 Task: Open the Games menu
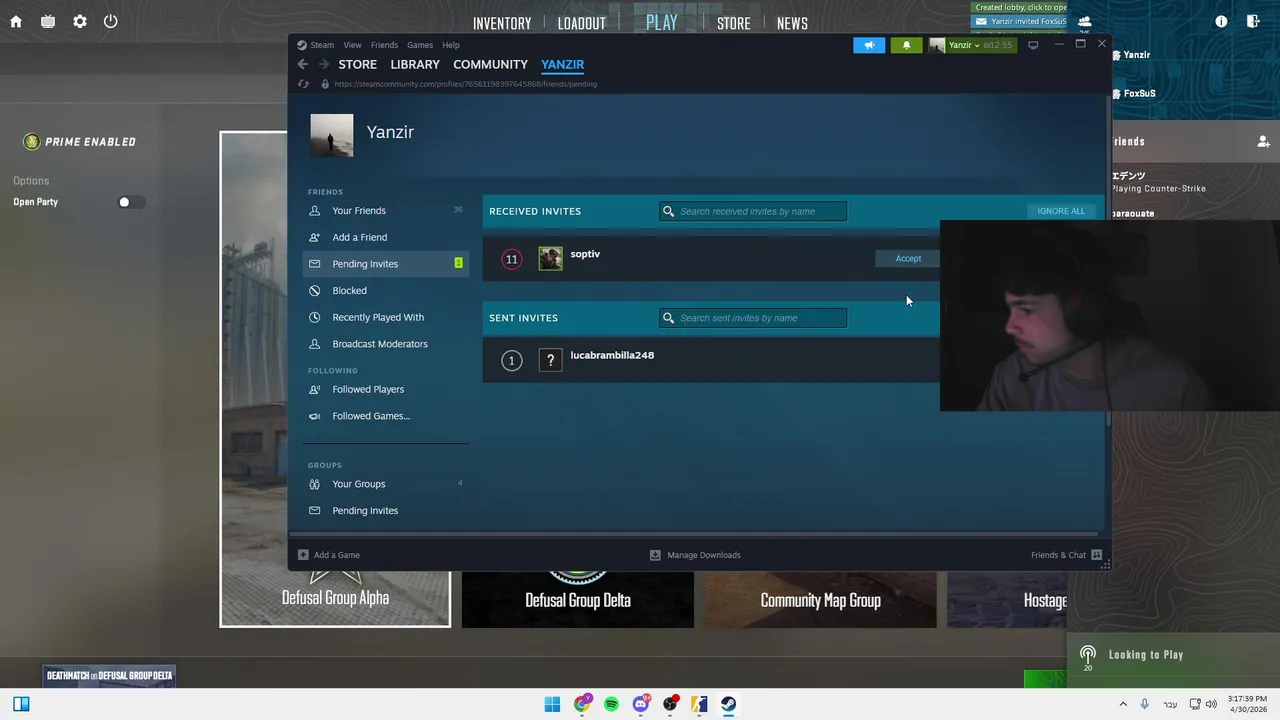pos(420,45)
